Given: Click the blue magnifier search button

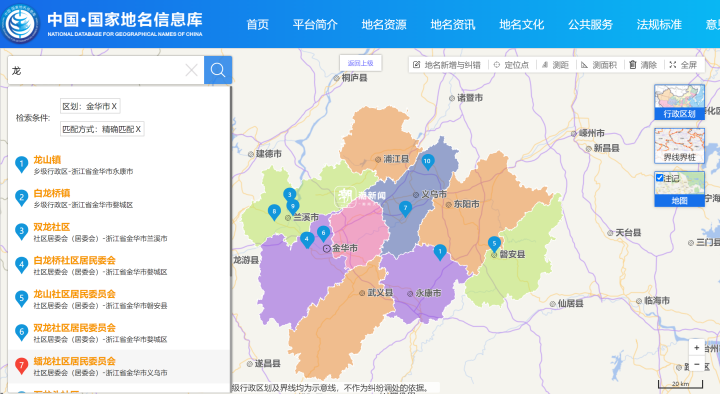Looking at the screenshot, I should 218,70.
